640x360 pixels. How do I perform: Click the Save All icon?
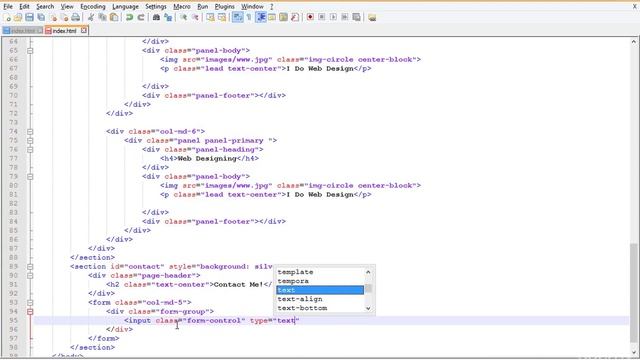(x=41, y=17)
